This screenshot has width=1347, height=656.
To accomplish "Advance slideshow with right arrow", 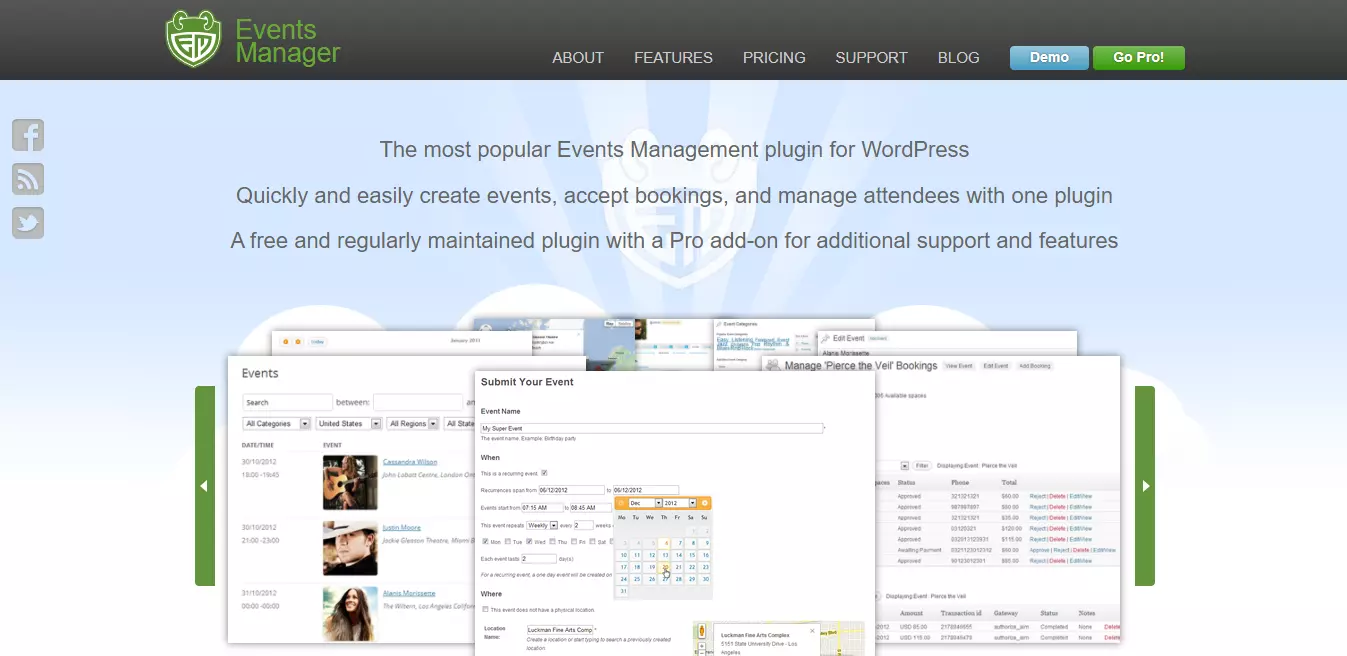I will tap(1145, 486).
